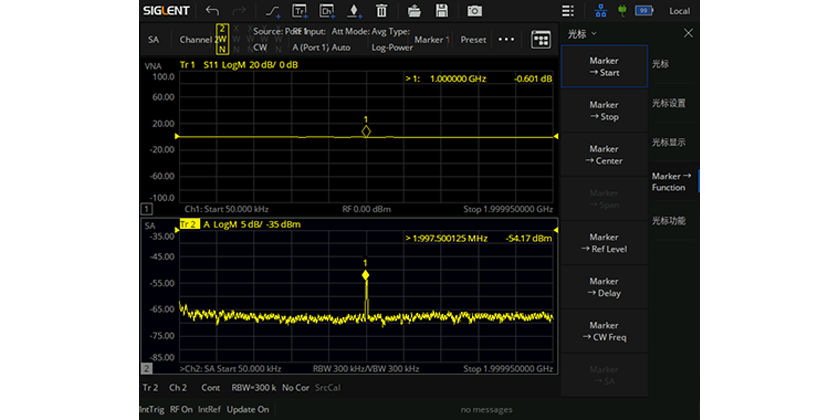Screen dimensions: 840x420
Task: Open the top-right list menu icon
Action: [568, 11]
